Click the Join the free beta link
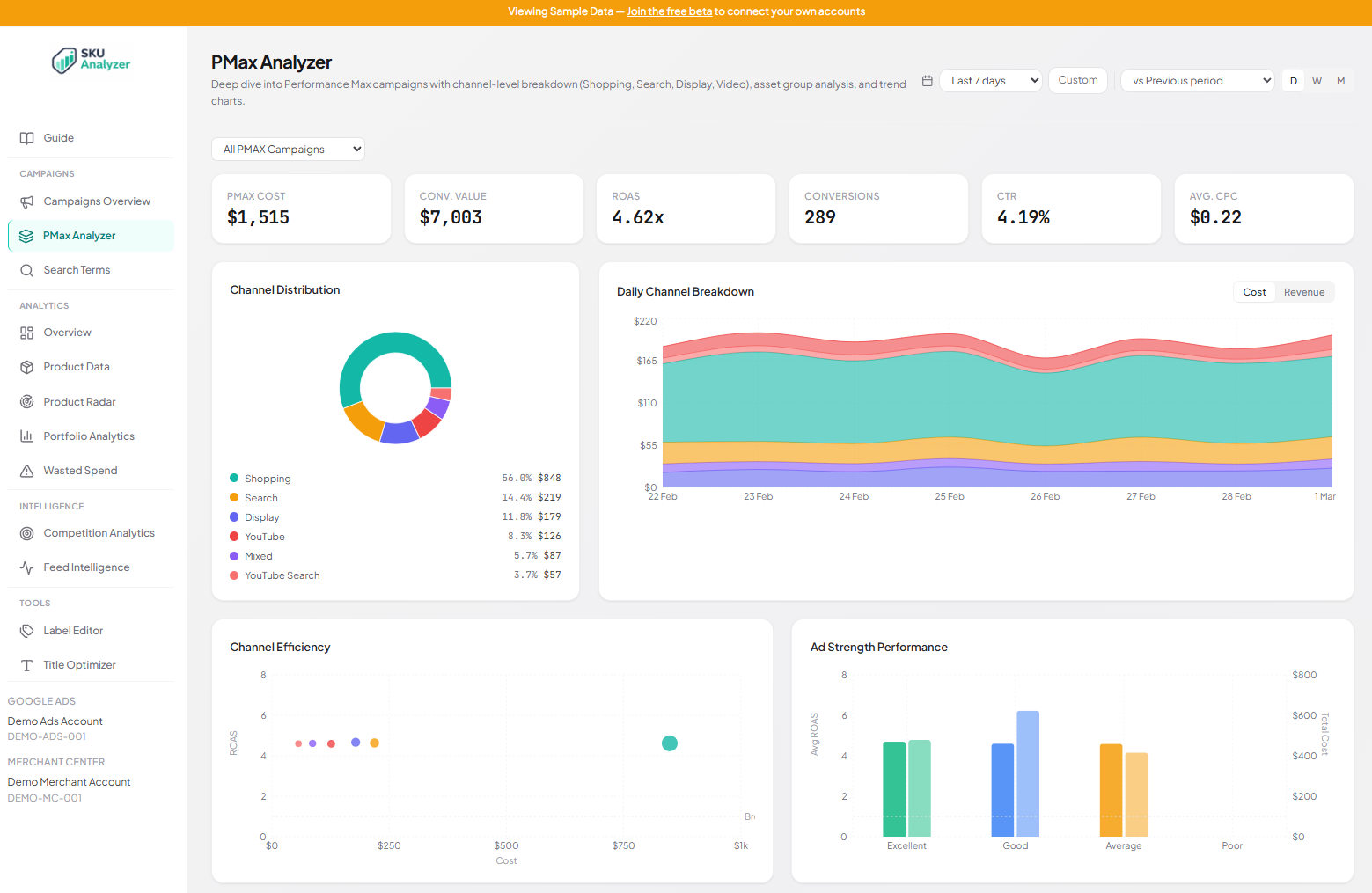 [669, 11]
